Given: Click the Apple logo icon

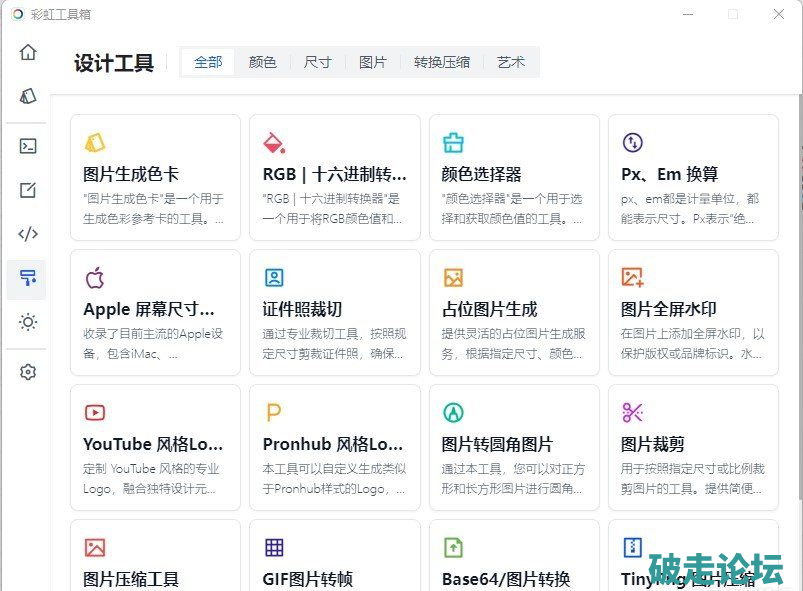Looking at the screenshot, I should [95, 277].
